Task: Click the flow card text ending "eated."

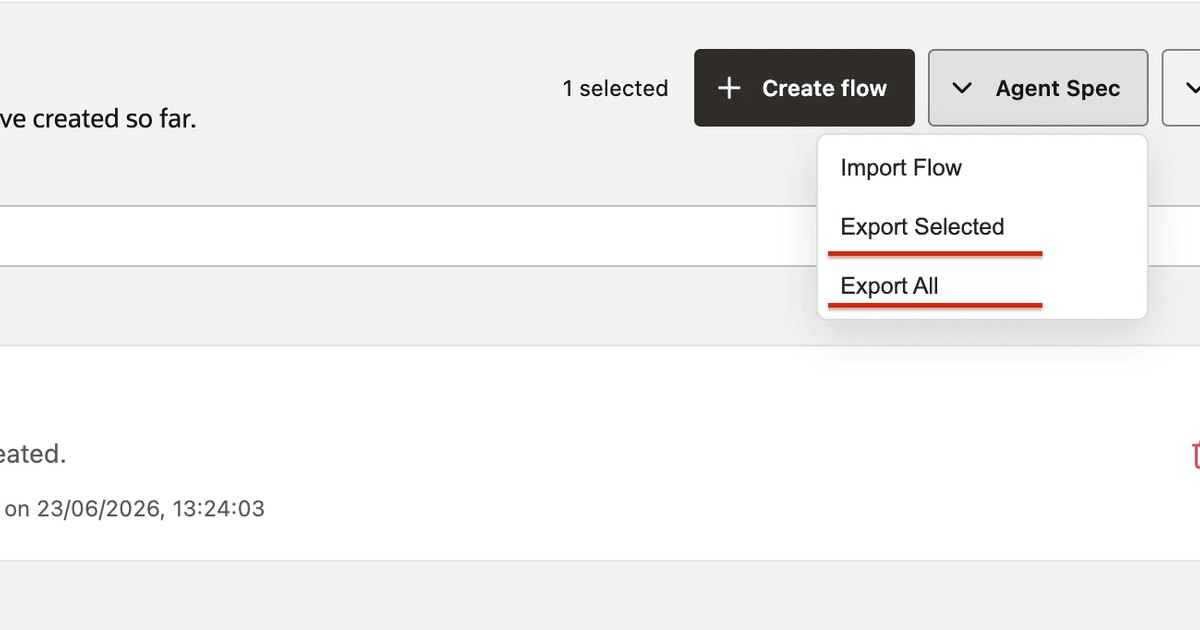Action: [x=33, y=454]
